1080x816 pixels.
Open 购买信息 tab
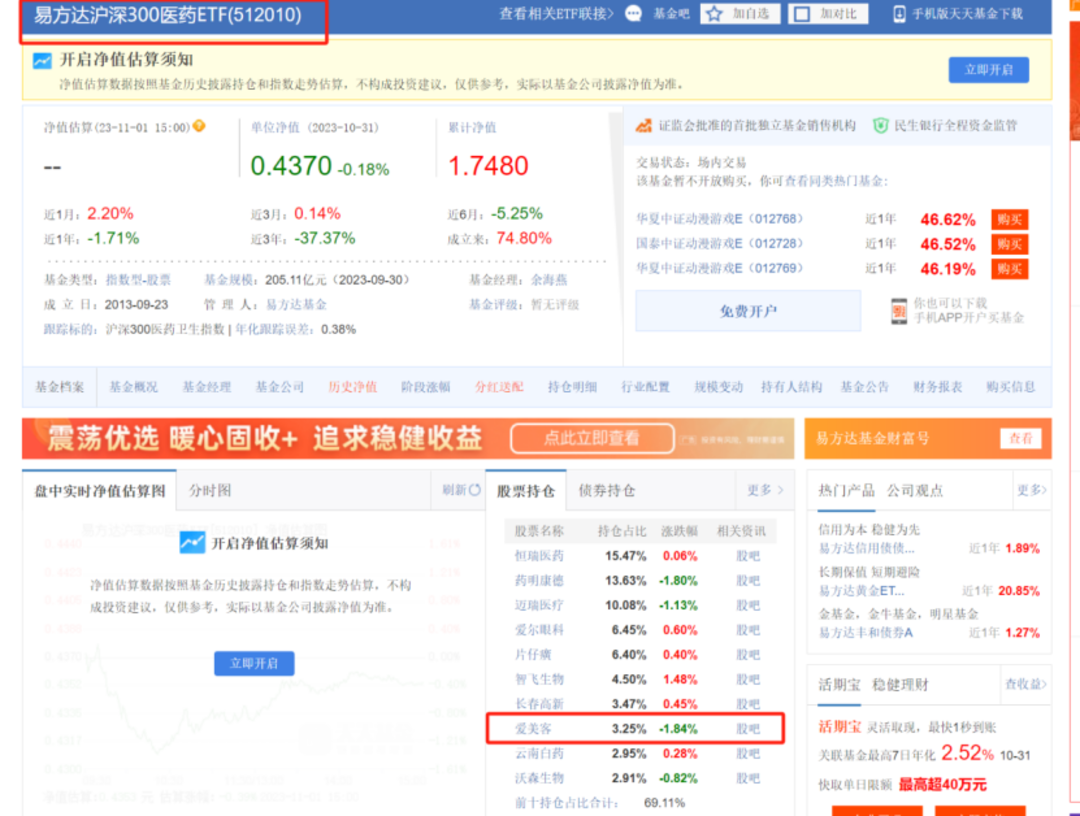tap(1010, 387)
